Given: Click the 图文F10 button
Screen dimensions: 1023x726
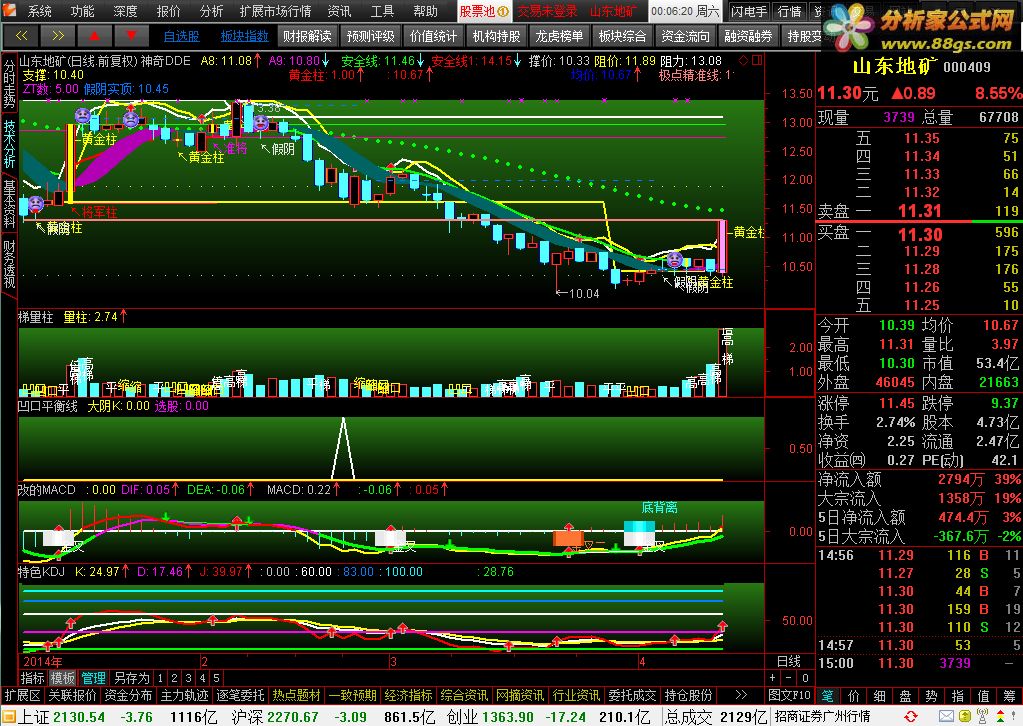Looking at the screenshot, I should [789, 695].
